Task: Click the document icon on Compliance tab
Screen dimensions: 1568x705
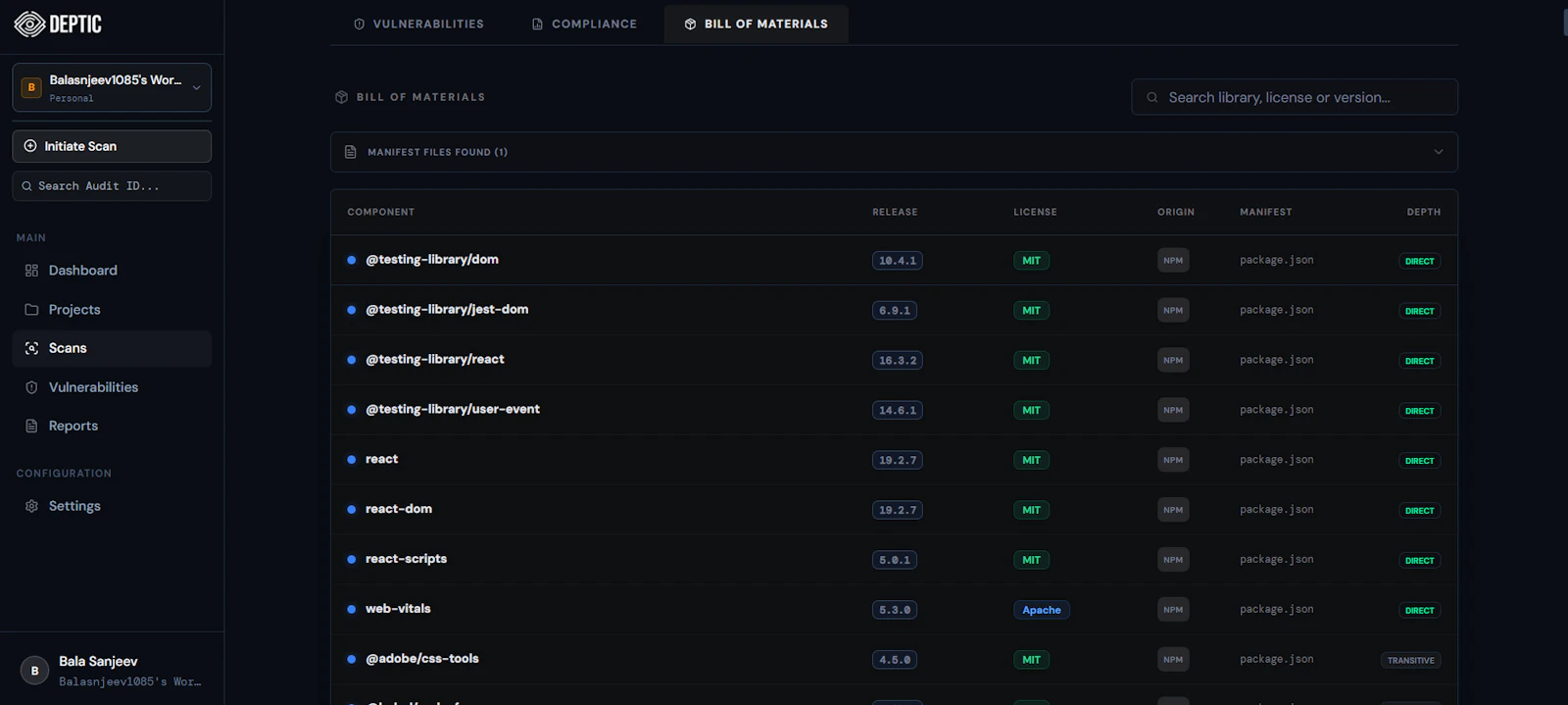Action: [537, 24]
